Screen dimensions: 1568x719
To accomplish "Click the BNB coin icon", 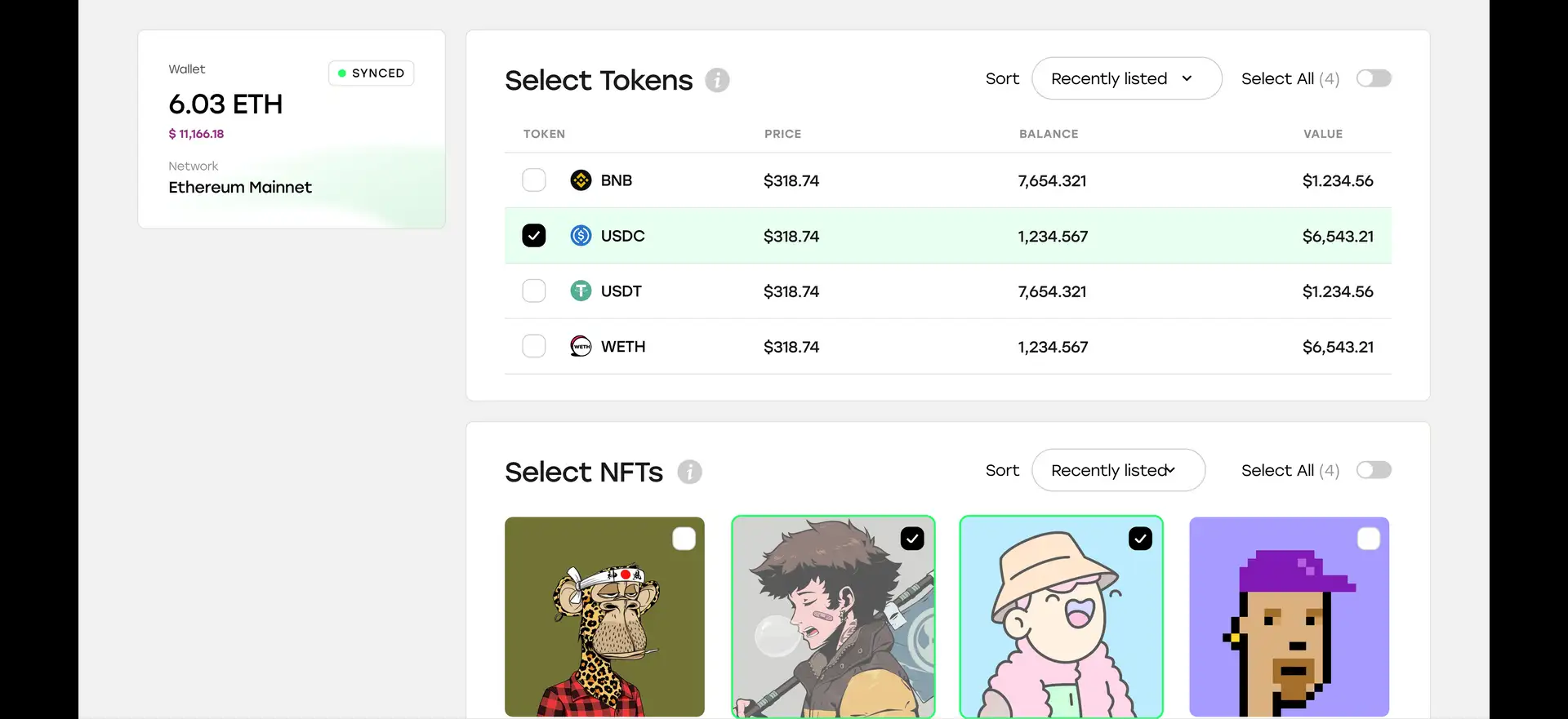I will [x=581, y=180].
